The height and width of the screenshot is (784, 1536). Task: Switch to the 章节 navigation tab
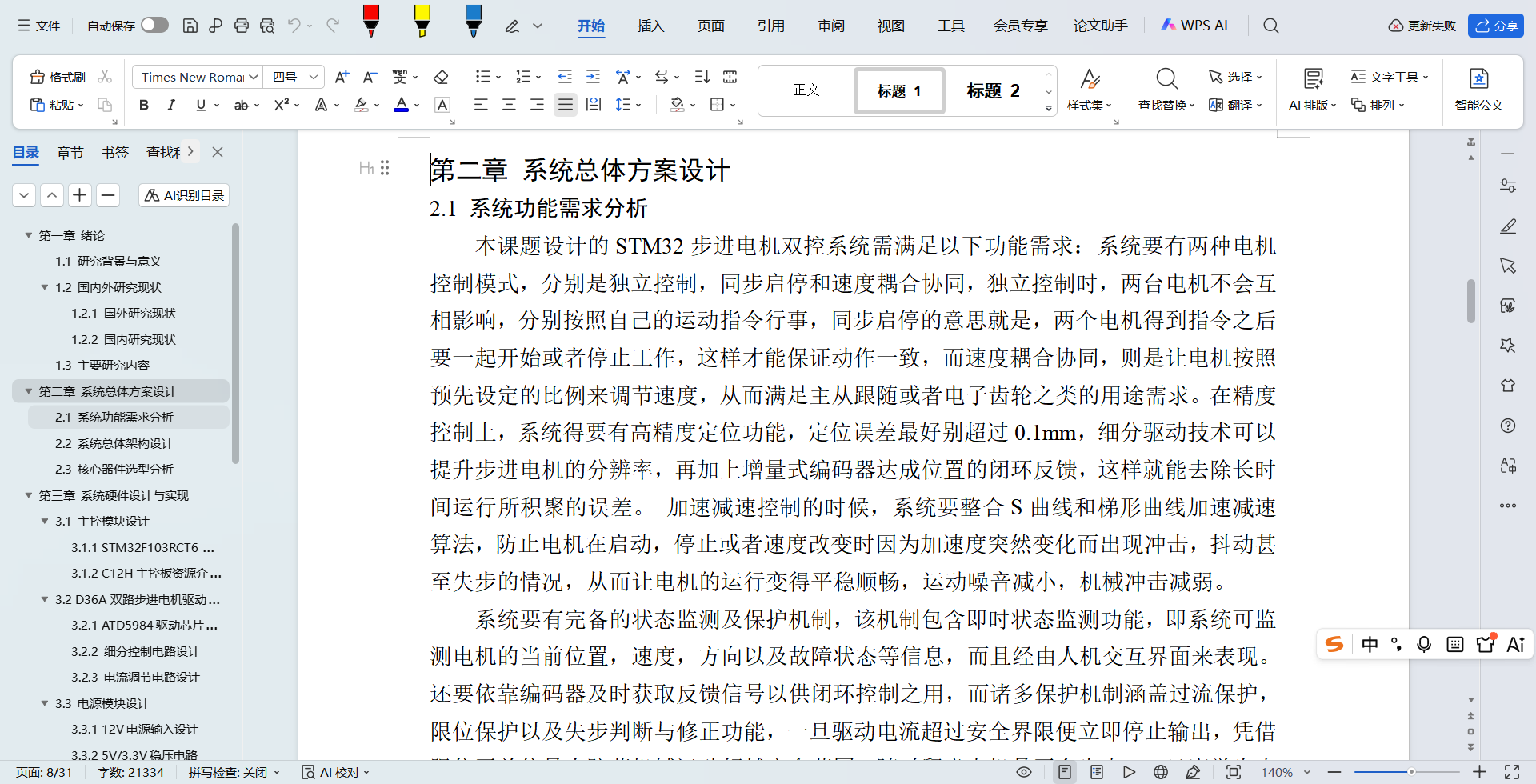pyautogui.click(x=70, y=152)
